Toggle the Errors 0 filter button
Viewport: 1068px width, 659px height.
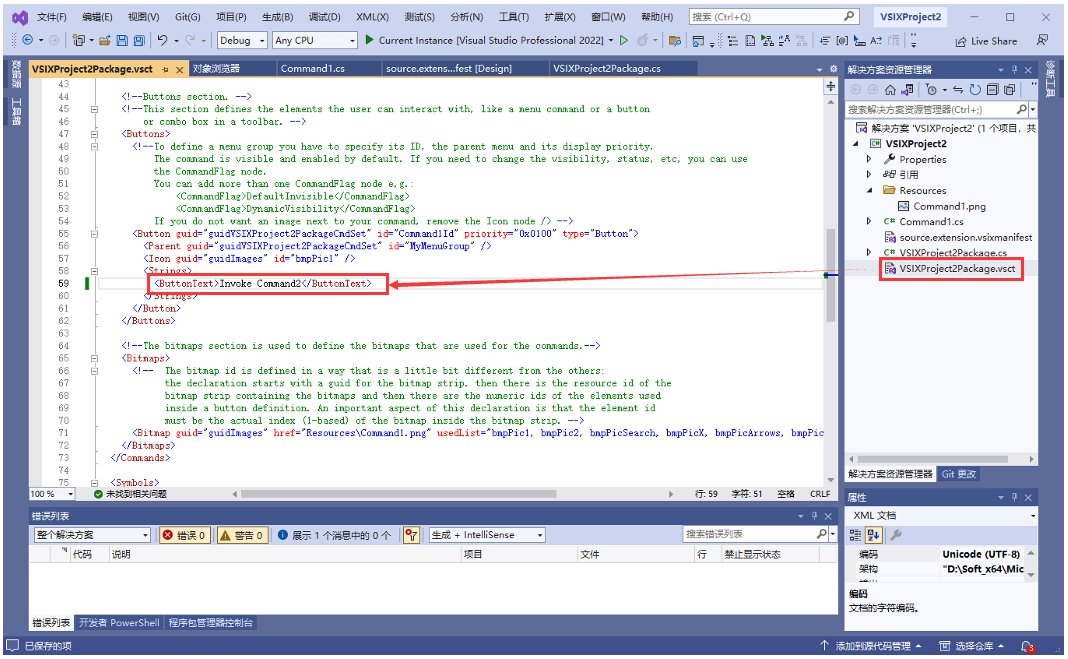(x=185, y=535)
